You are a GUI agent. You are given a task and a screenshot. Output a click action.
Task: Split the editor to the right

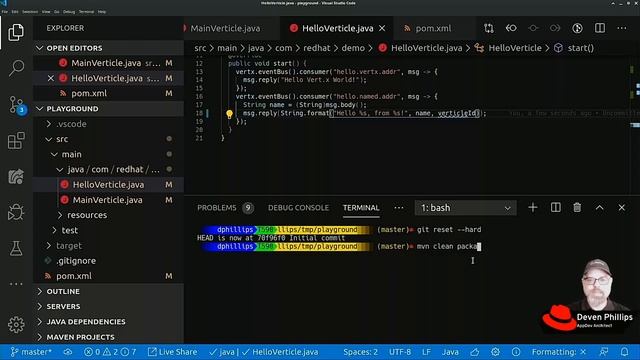[600, 28]
